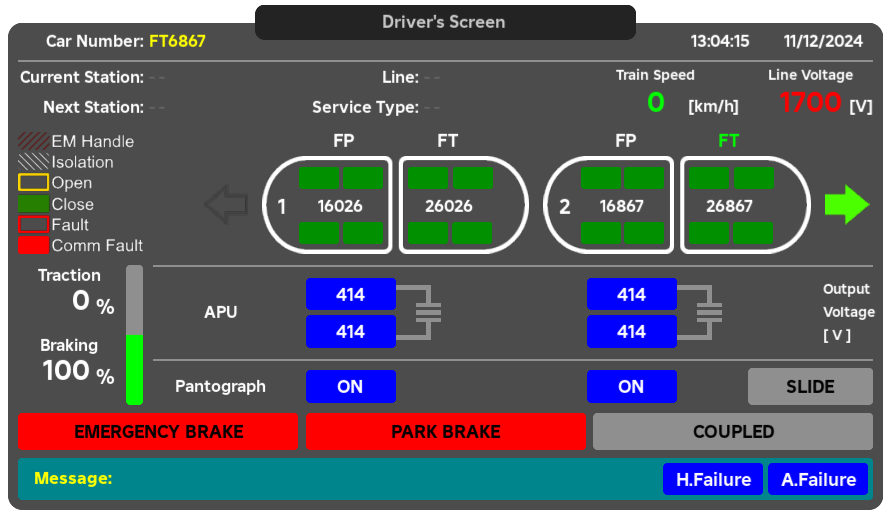Screen dimensions: 887x514
Task: Click the APU row label
Action: [221, 312]
